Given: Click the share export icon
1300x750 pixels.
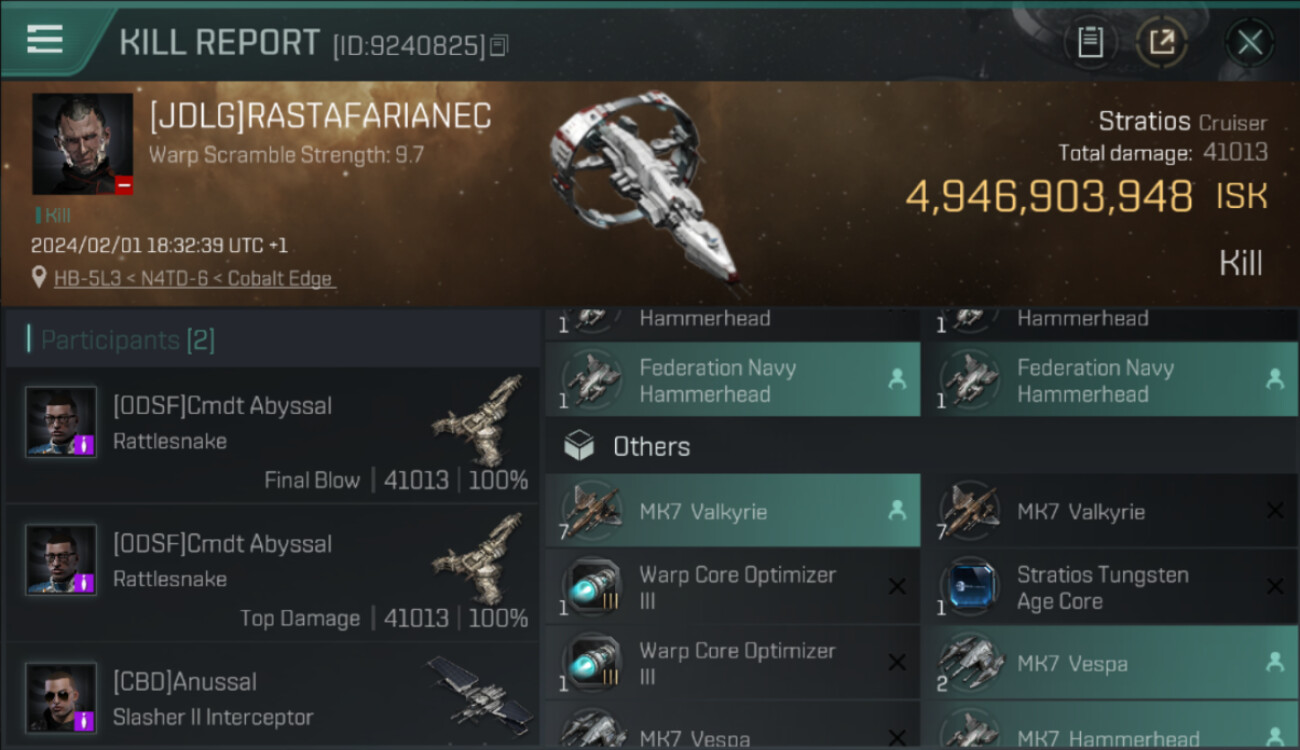Looking at the screenshot, I should click(x=1161, y=42).
